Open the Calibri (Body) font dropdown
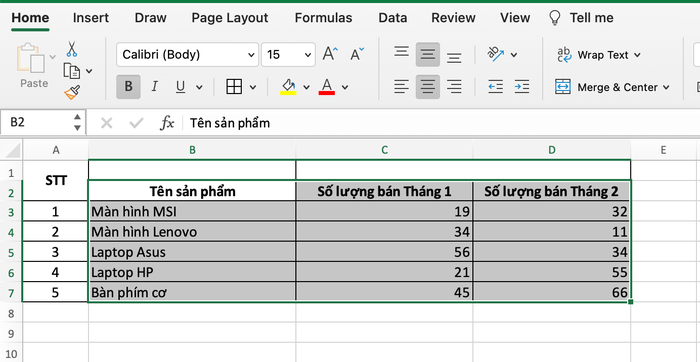The height and width of the screenshot is (362, 700). (188, 55)
